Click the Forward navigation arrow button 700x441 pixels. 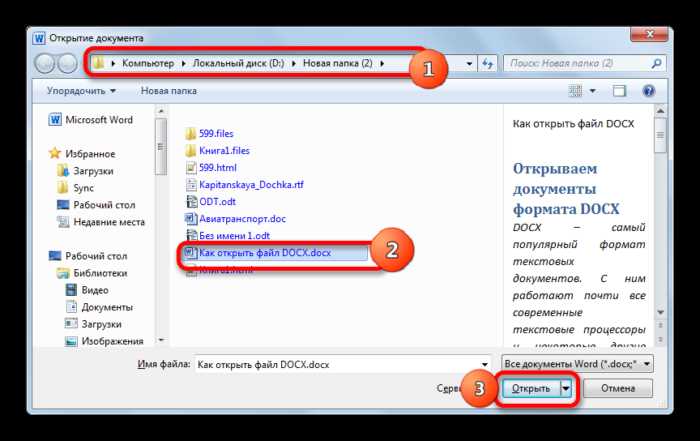coord(67,64)
